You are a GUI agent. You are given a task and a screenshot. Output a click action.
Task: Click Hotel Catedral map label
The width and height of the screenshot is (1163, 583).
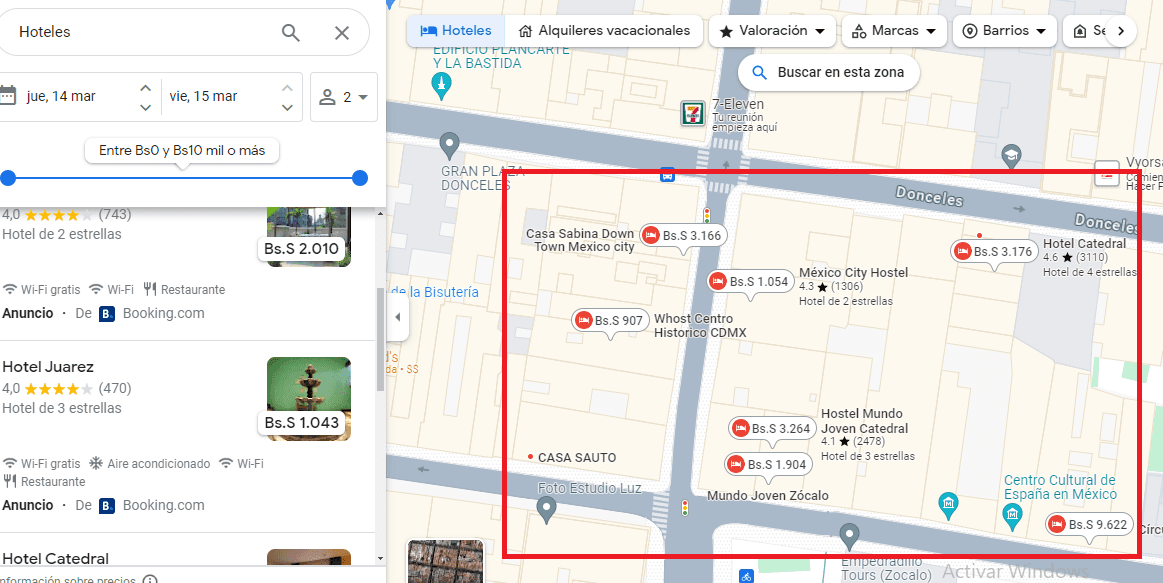[1084, 243]
